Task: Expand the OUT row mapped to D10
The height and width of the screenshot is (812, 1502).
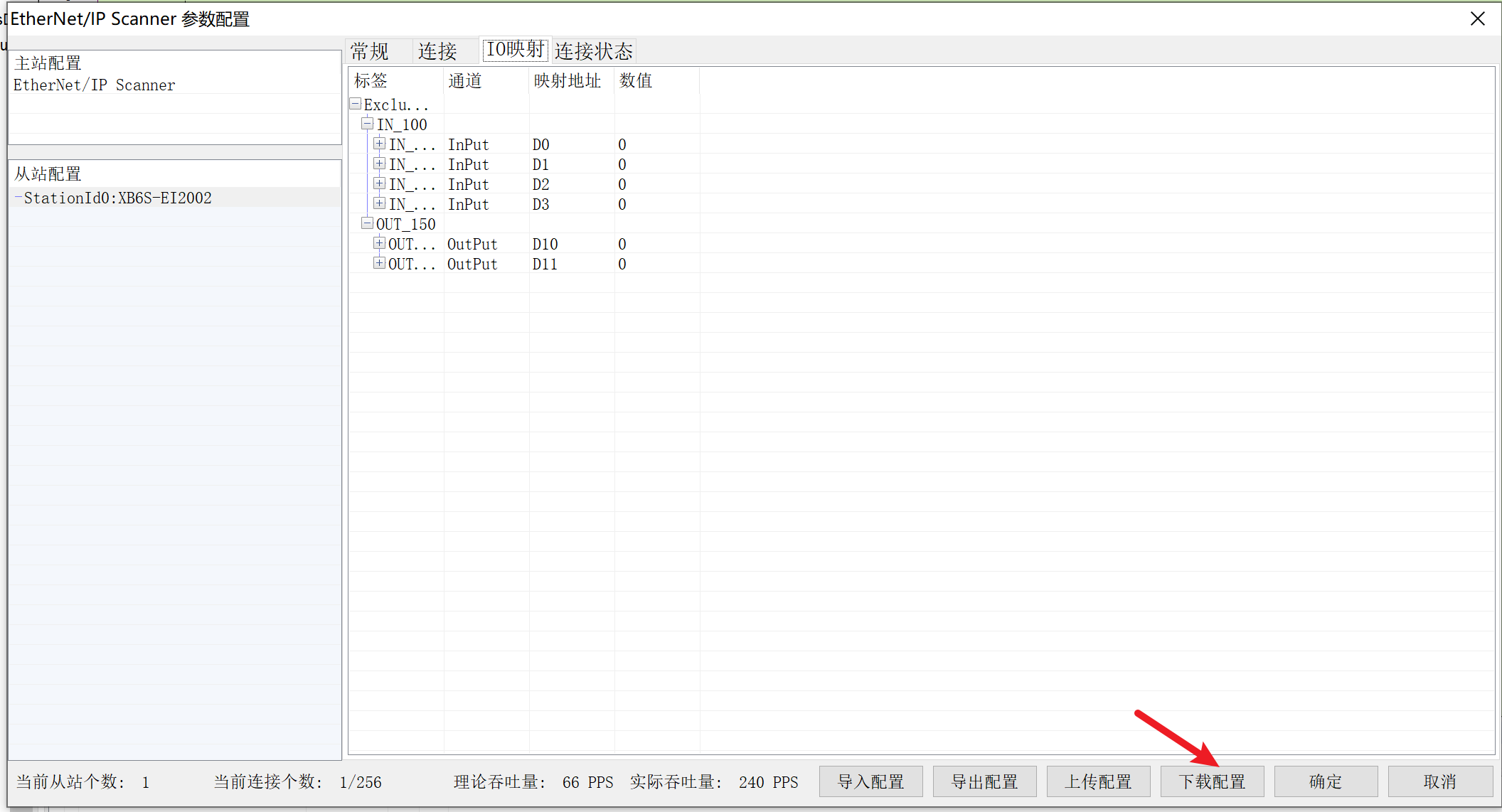Action: [x=380, y=243]
